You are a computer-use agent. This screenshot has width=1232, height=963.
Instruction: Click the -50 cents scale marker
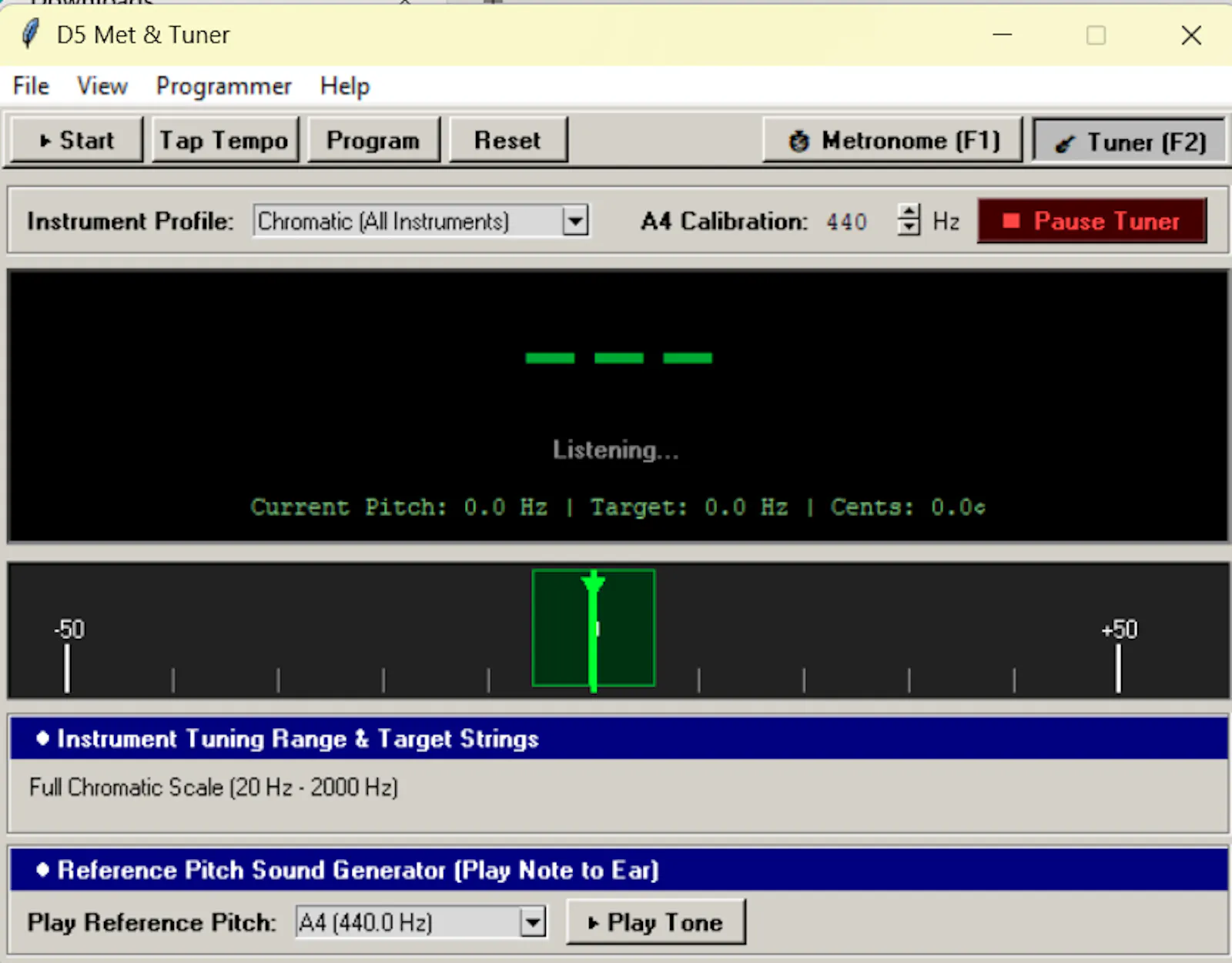[x=69, y=629]
